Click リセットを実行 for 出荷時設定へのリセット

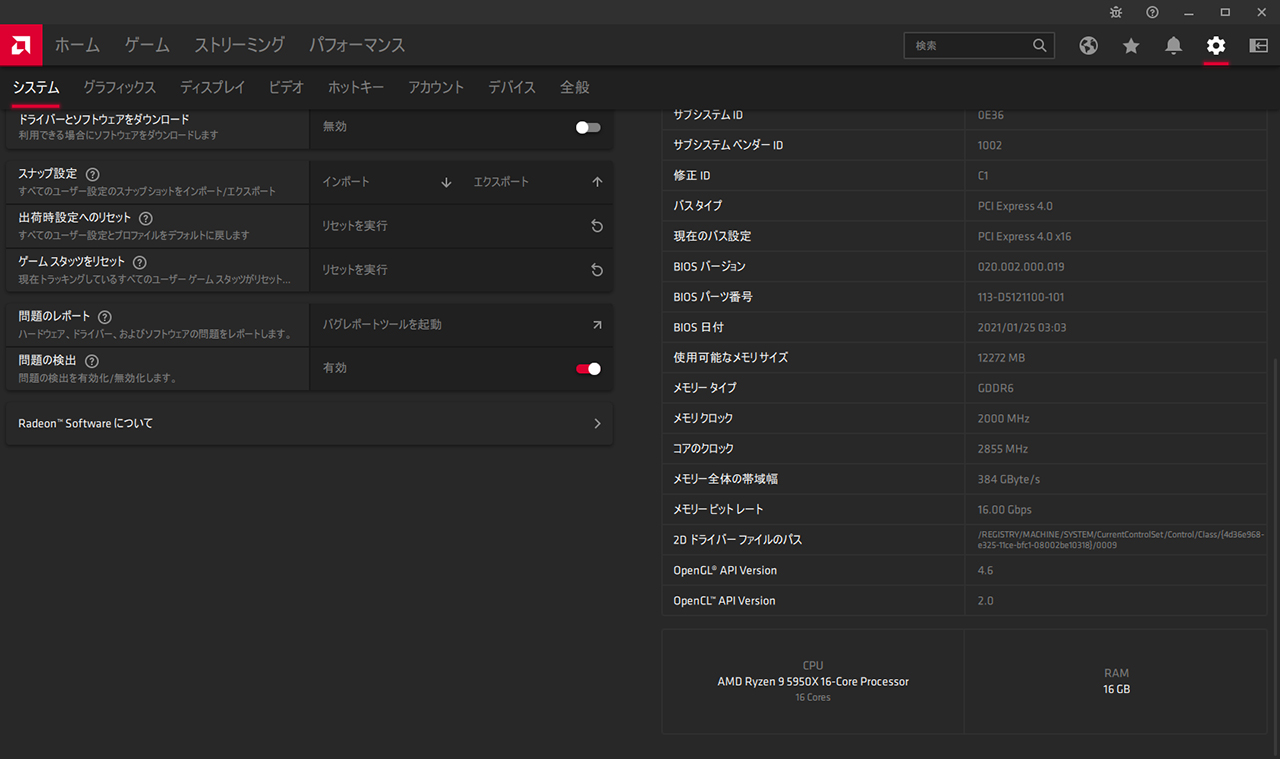[461, 226]
